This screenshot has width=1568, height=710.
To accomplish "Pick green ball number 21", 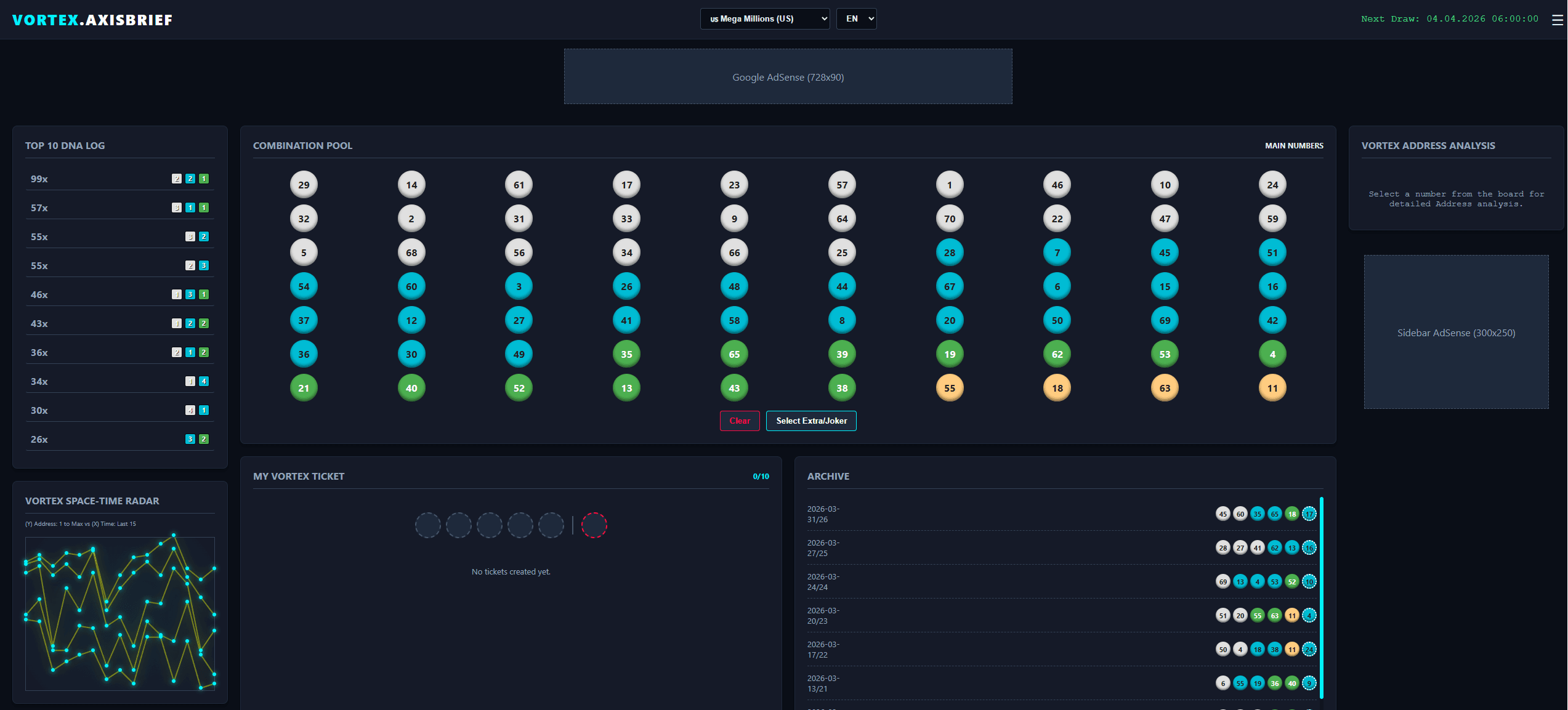I will [304, 388].
